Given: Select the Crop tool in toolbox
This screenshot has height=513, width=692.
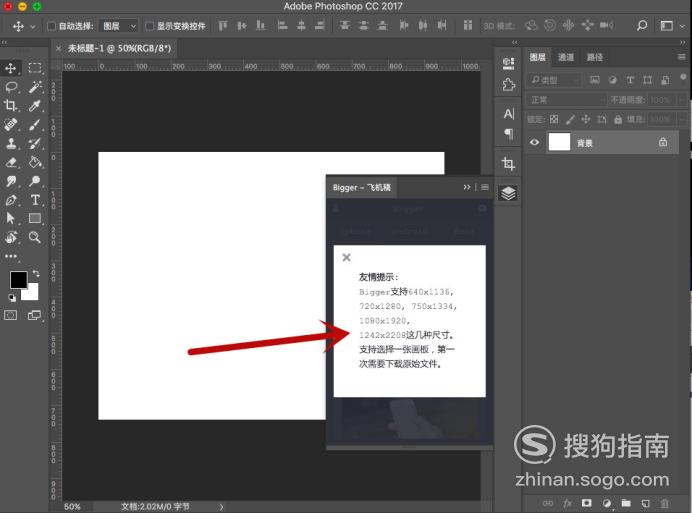Looking at the screenshot, I should [x=11, y=105].
